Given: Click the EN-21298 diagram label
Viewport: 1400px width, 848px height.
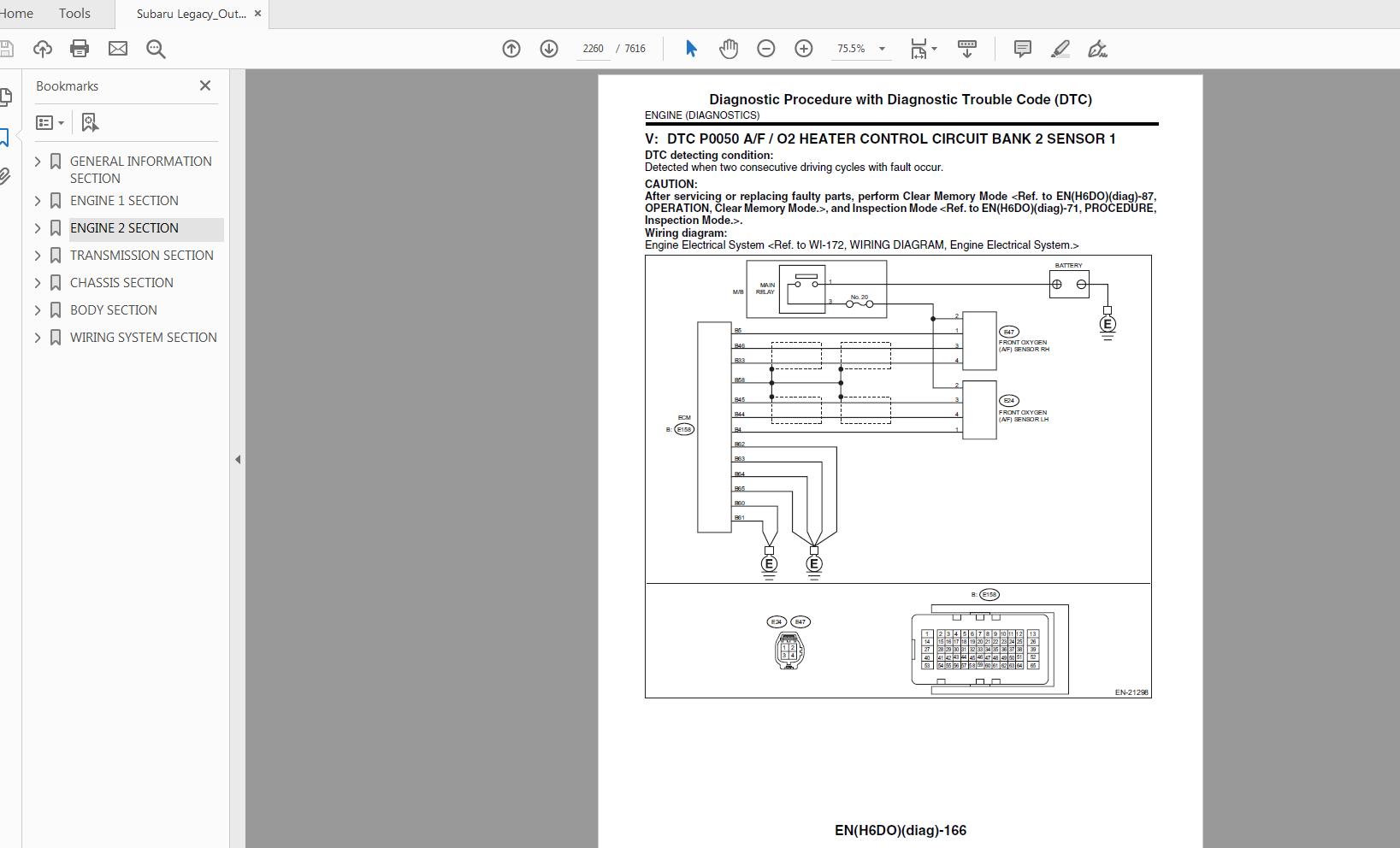Looking at the screenshot, I should point(1131,692).
